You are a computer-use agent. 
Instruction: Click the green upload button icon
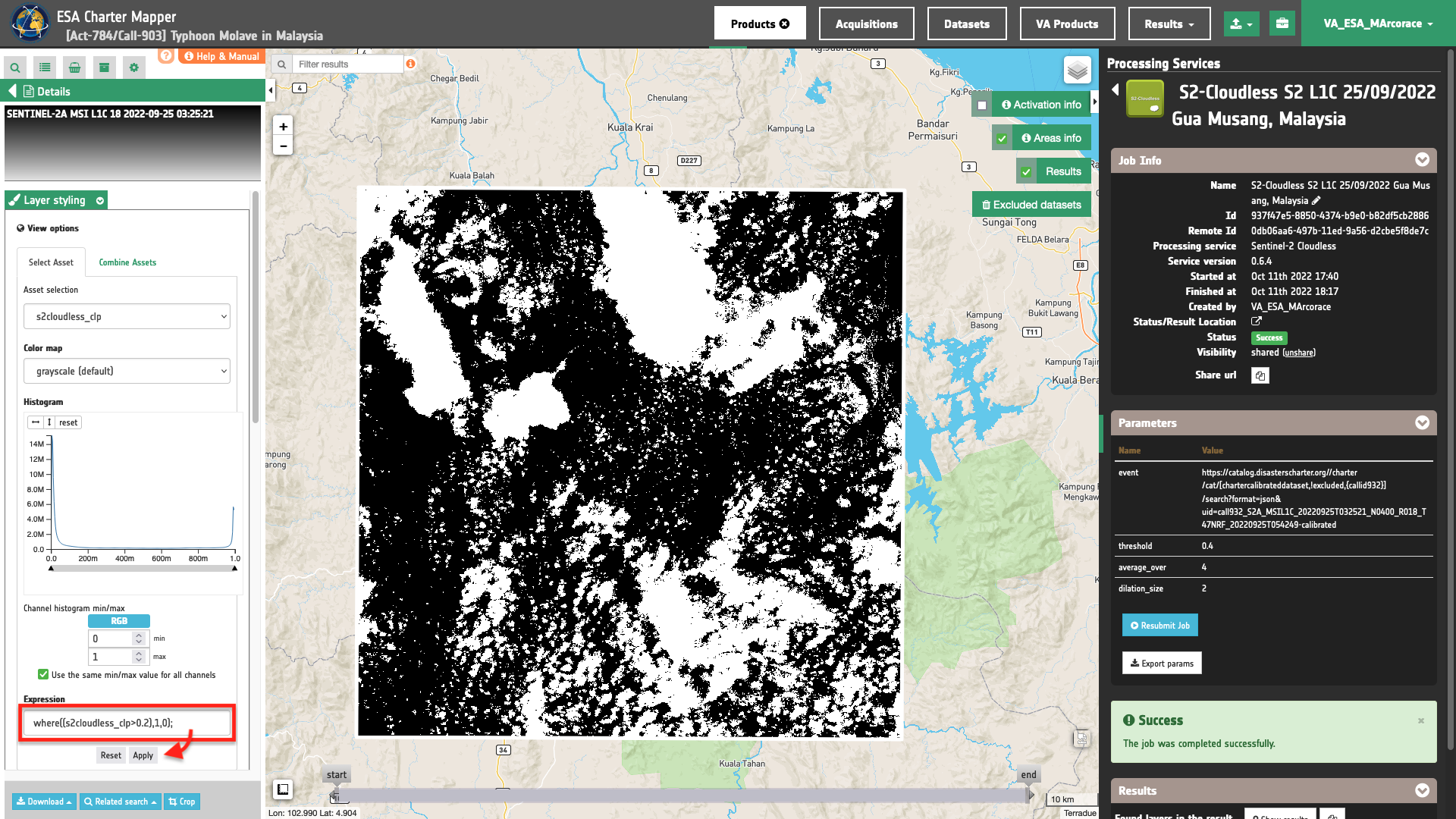pos(1241,24)
